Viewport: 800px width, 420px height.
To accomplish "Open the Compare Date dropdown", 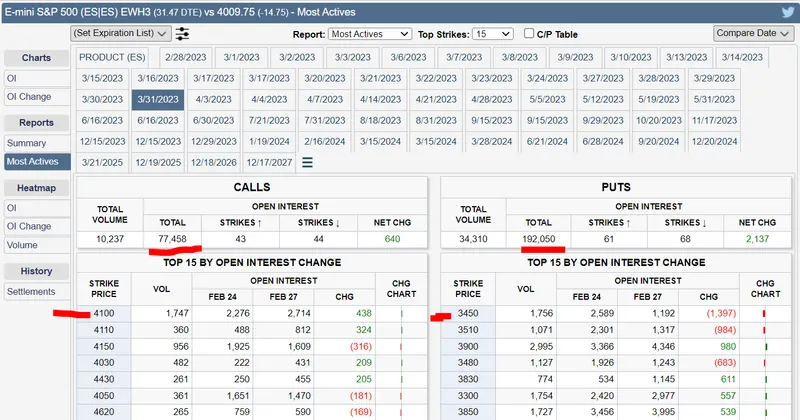I will [754, 33].
